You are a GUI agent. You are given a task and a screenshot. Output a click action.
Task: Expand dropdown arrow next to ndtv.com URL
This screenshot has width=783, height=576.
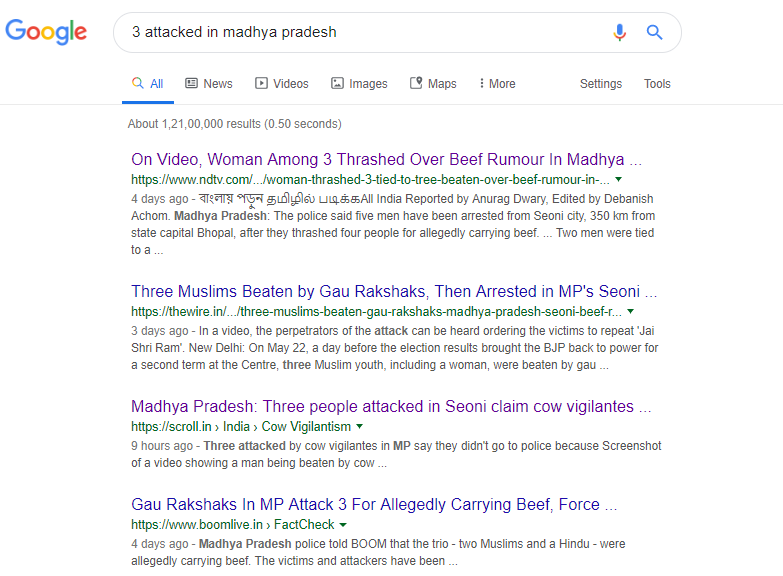click(x=618, y=179)
